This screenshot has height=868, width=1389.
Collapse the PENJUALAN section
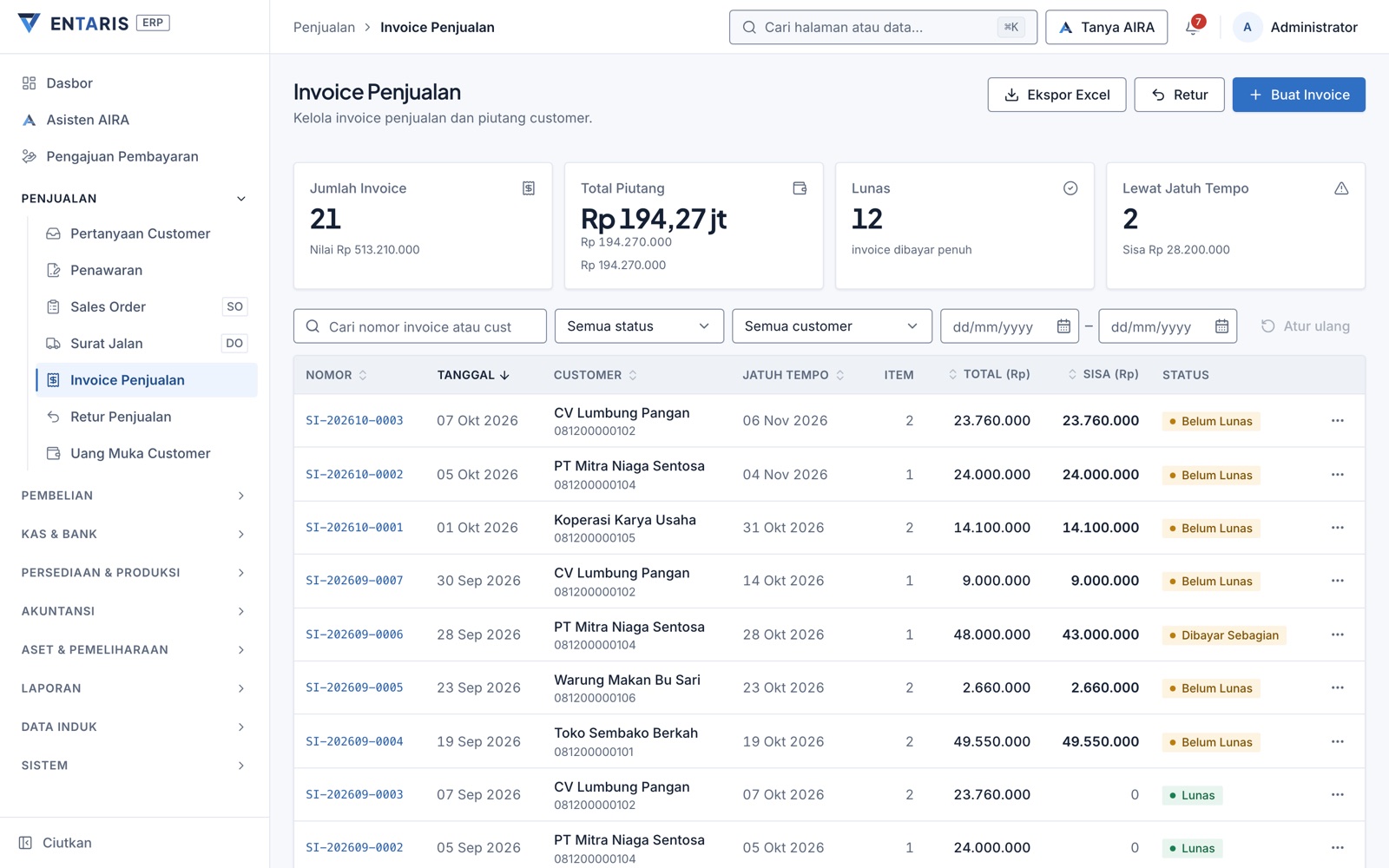(135, 199)
